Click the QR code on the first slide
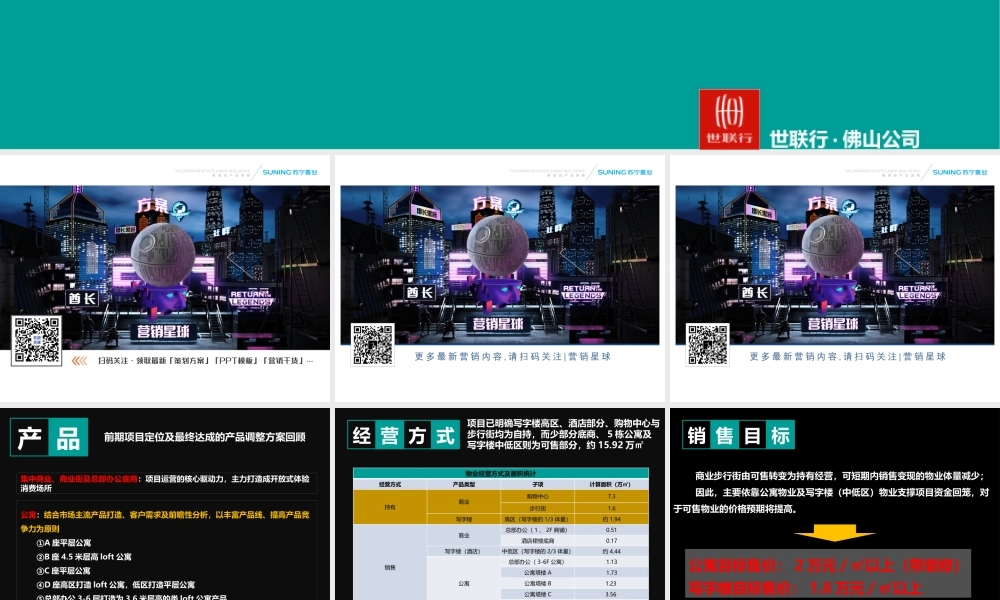The height and width of the screenshot is (600, 1000). pos(37,341)
